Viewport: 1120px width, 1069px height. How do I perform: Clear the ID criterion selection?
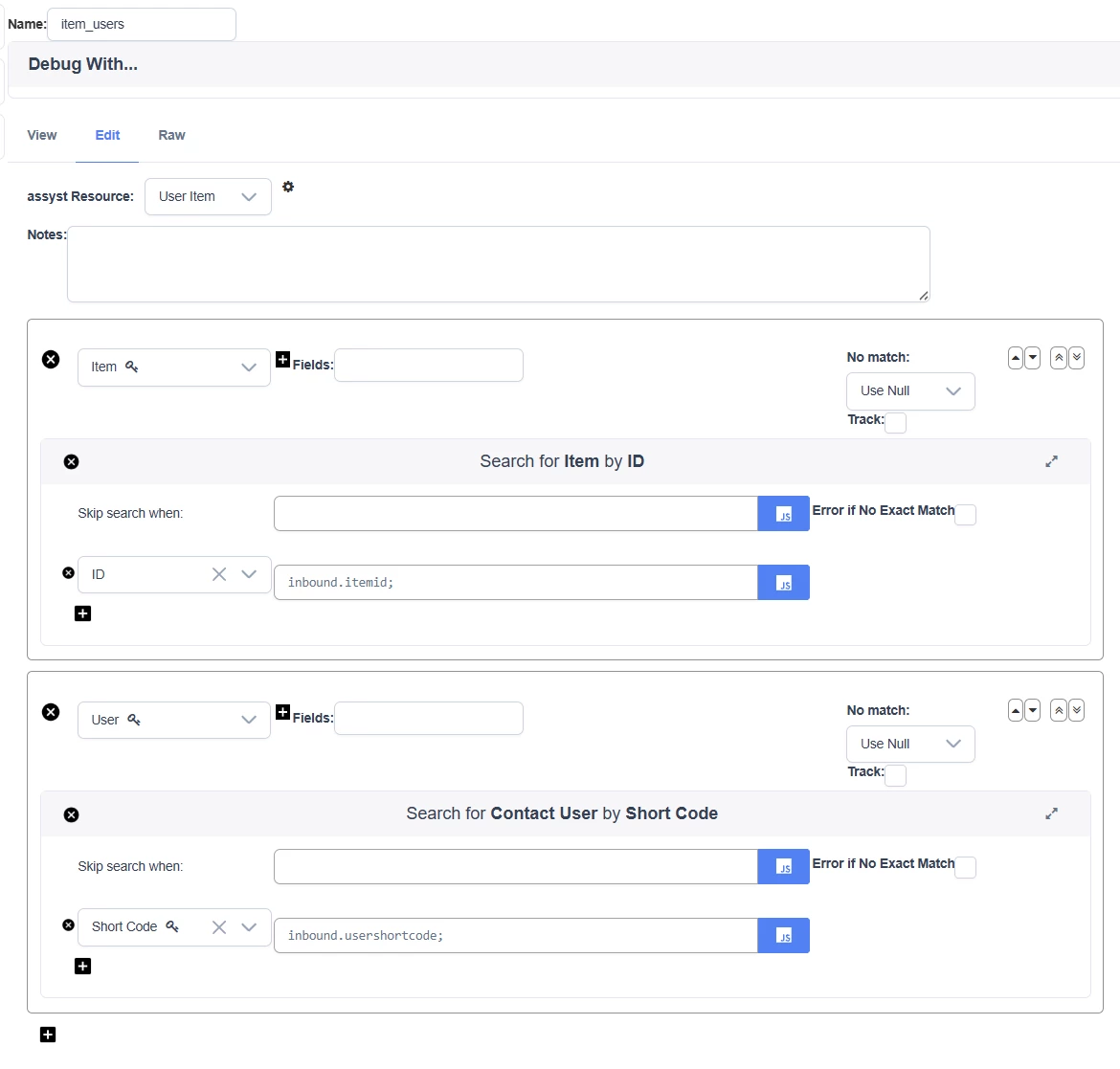point(219,574)
